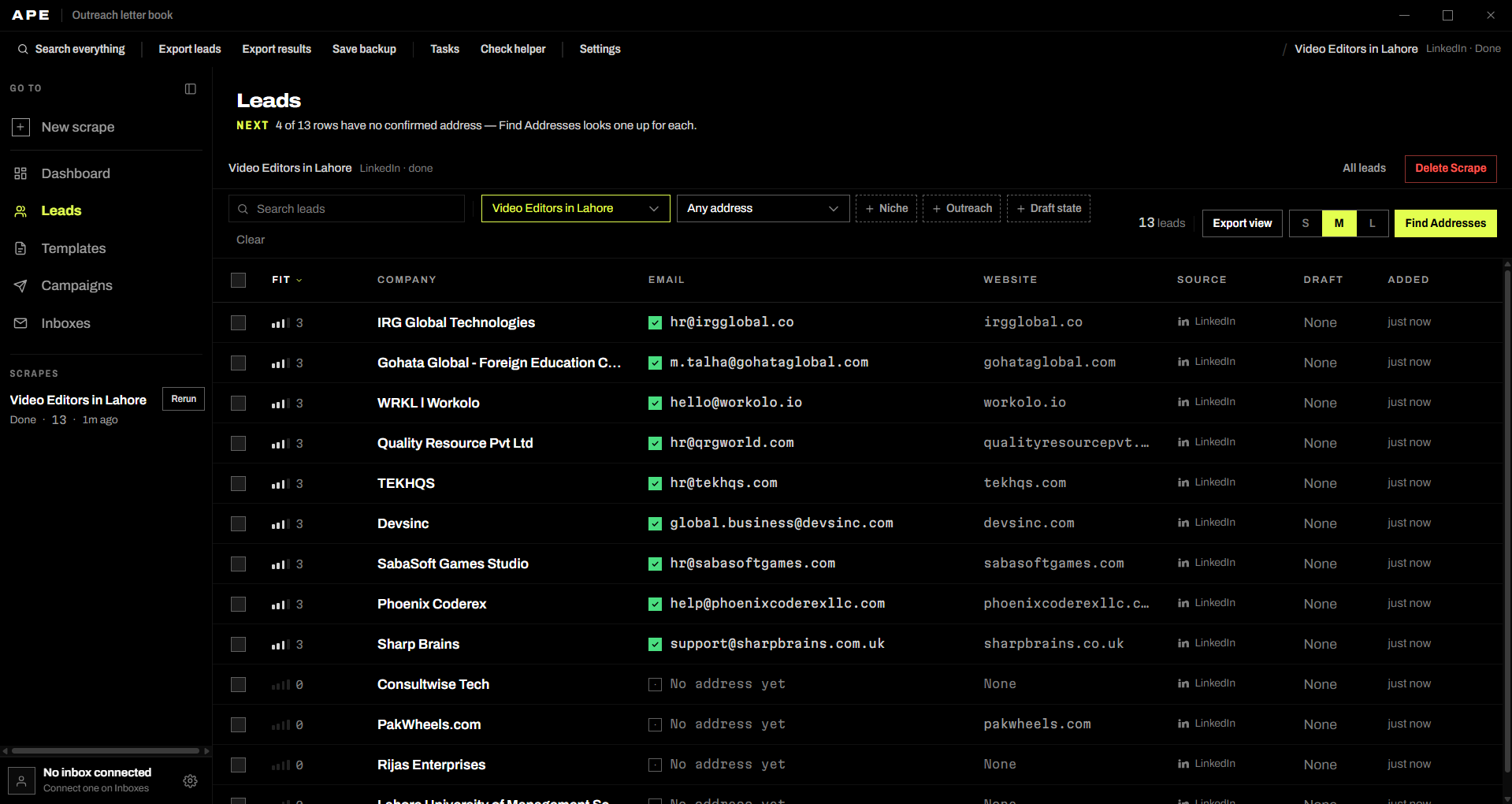The height and width of the screenshot is (804, 1512).
Task: Open the Video Editors in Lahore scrape dropdown
Action: coord(575,209)
